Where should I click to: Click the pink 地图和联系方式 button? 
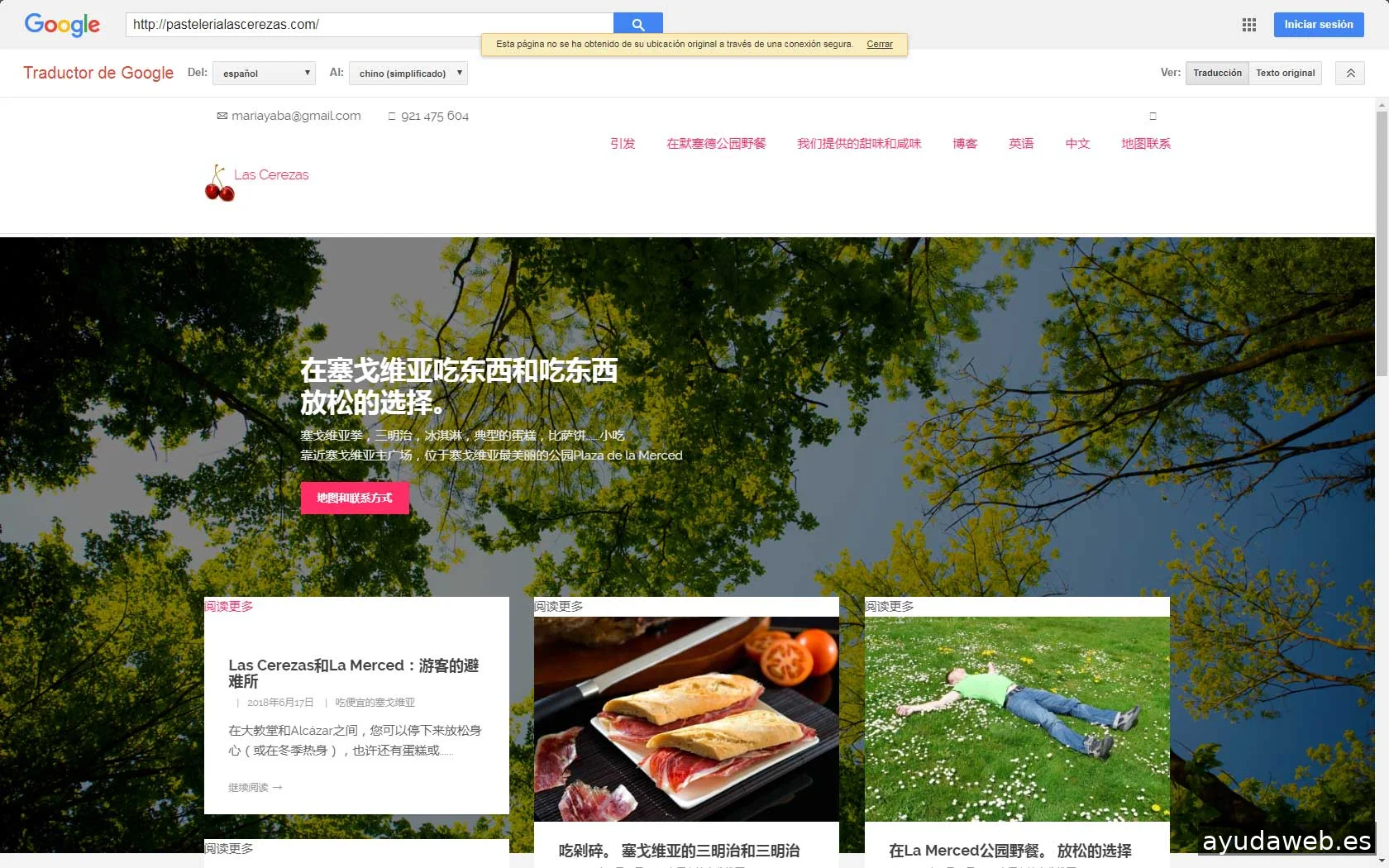coord(354,498)
